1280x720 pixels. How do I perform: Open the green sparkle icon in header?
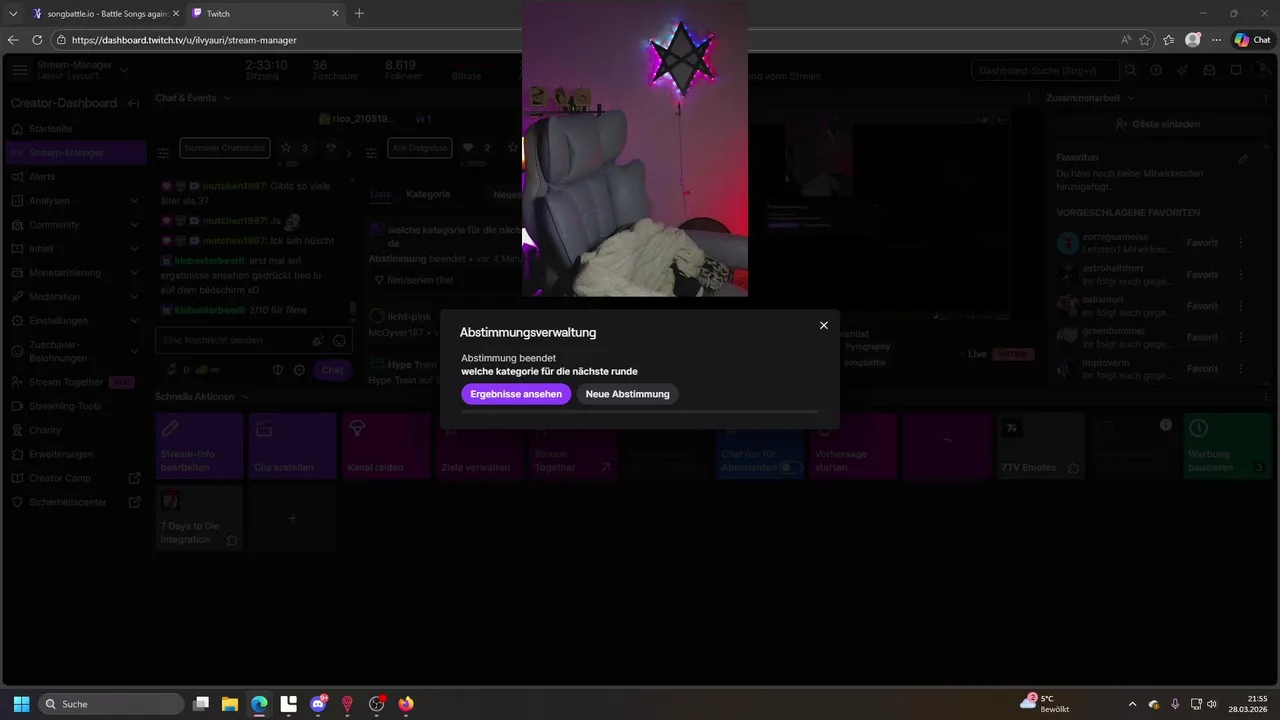(1183, 71)
